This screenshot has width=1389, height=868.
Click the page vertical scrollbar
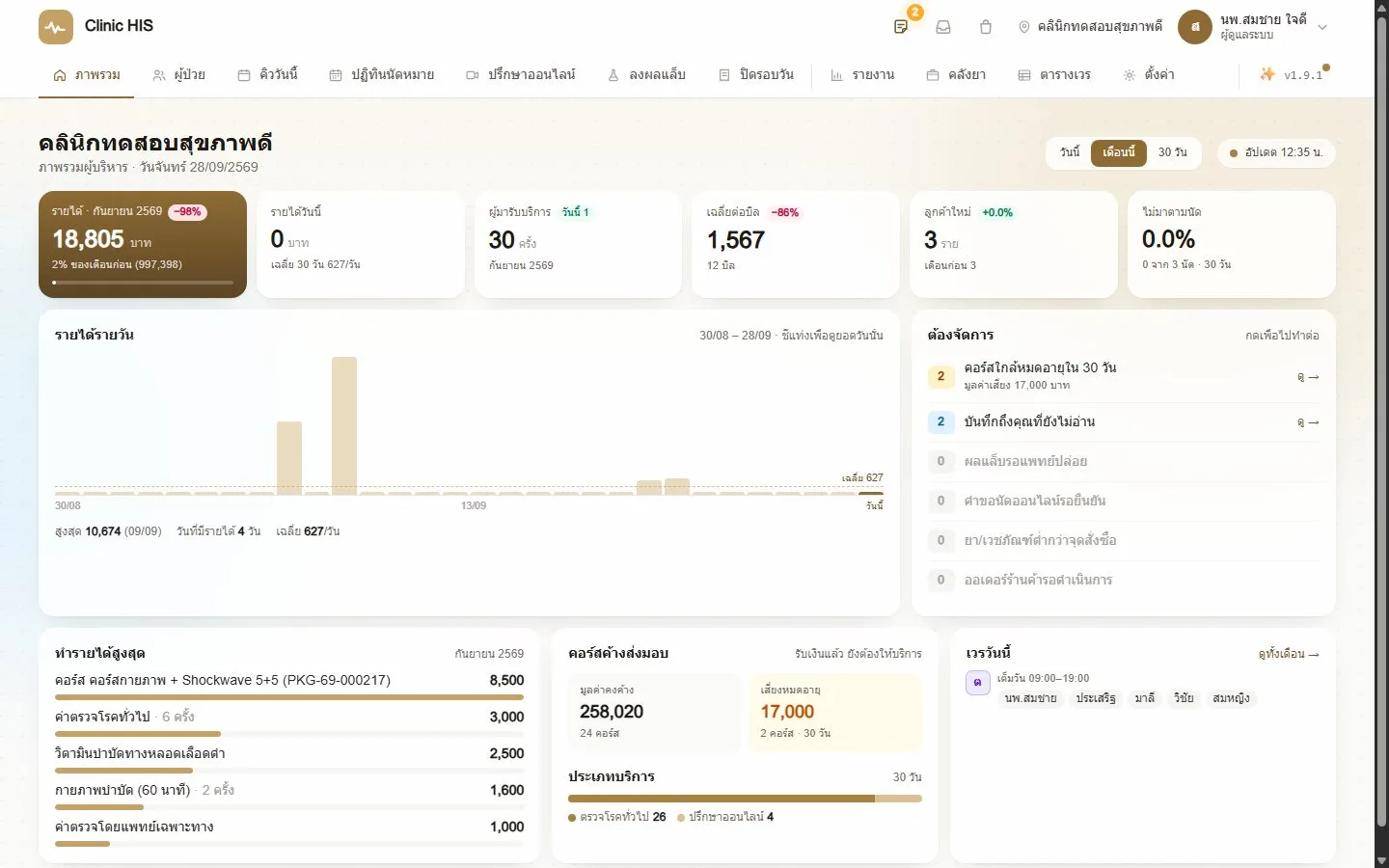click(1381, 434)
